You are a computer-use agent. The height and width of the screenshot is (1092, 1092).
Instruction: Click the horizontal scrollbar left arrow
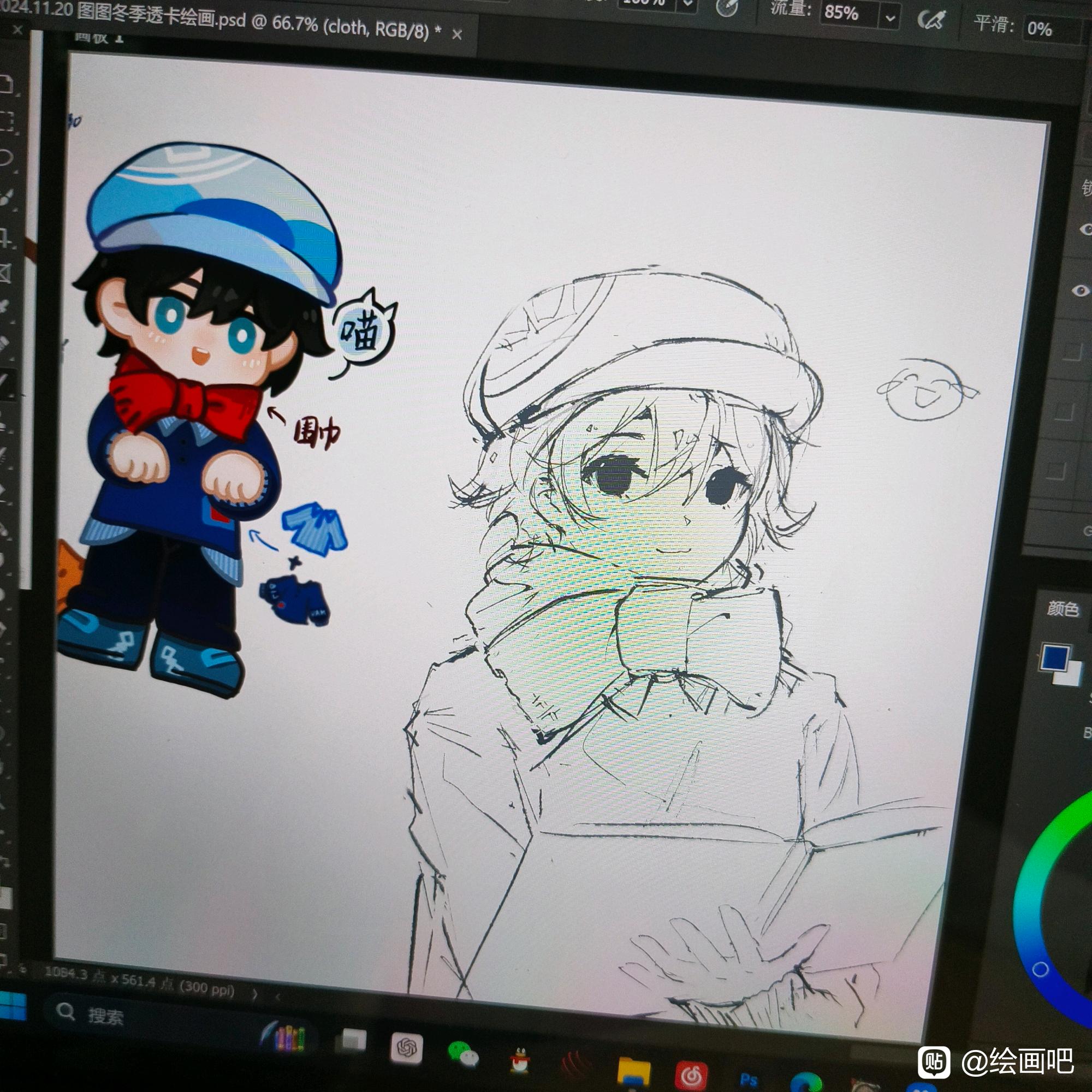tap(277, 996)
